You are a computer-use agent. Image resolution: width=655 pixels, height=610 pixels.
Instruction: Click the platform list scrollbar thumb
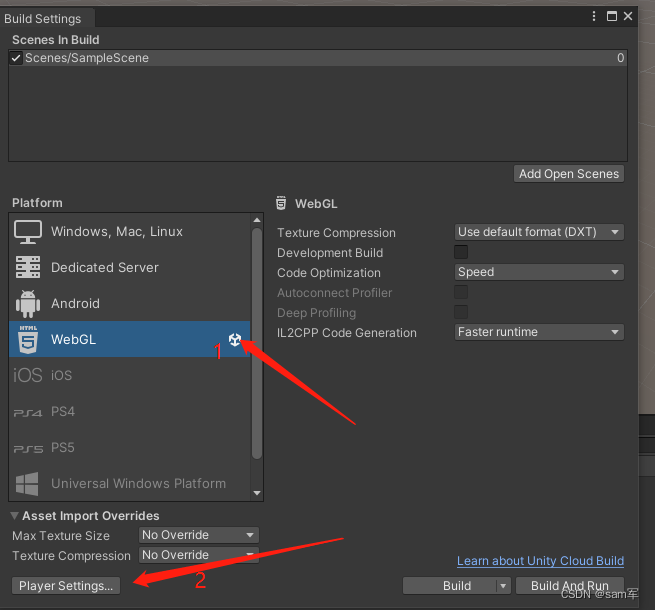tap(257, 343)
